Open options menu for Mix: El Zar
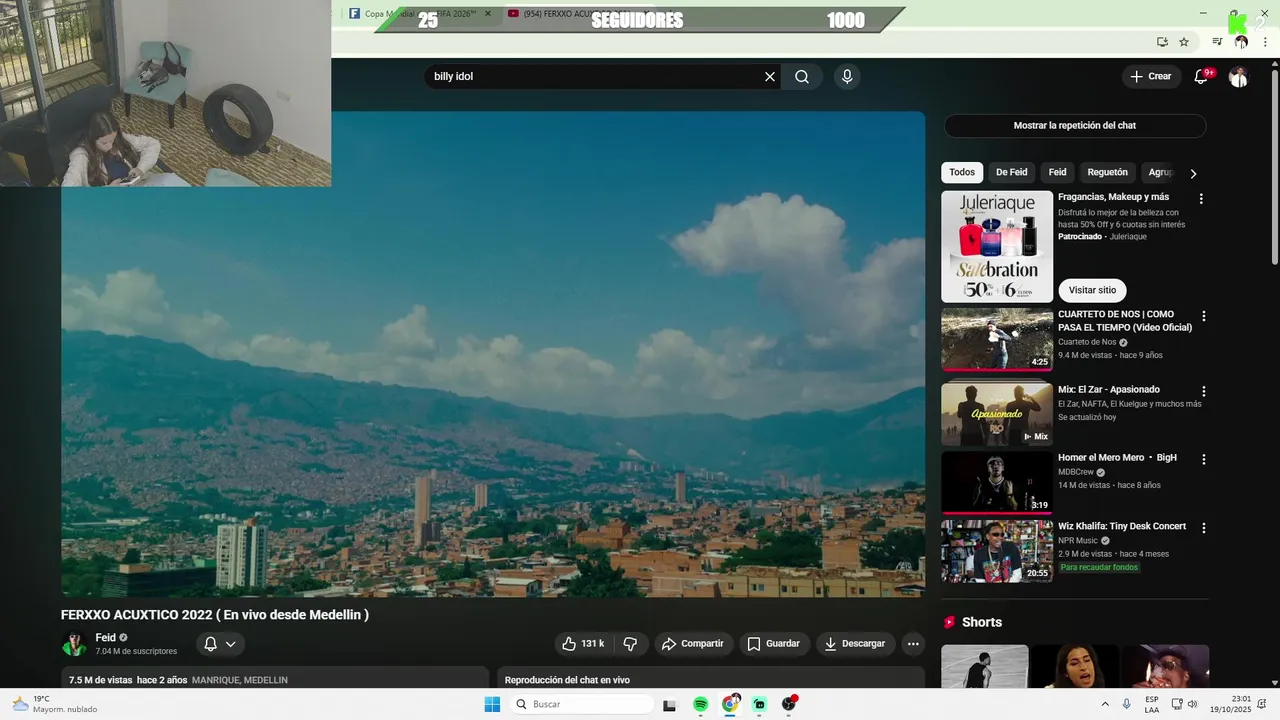 tap(1204, 392)
